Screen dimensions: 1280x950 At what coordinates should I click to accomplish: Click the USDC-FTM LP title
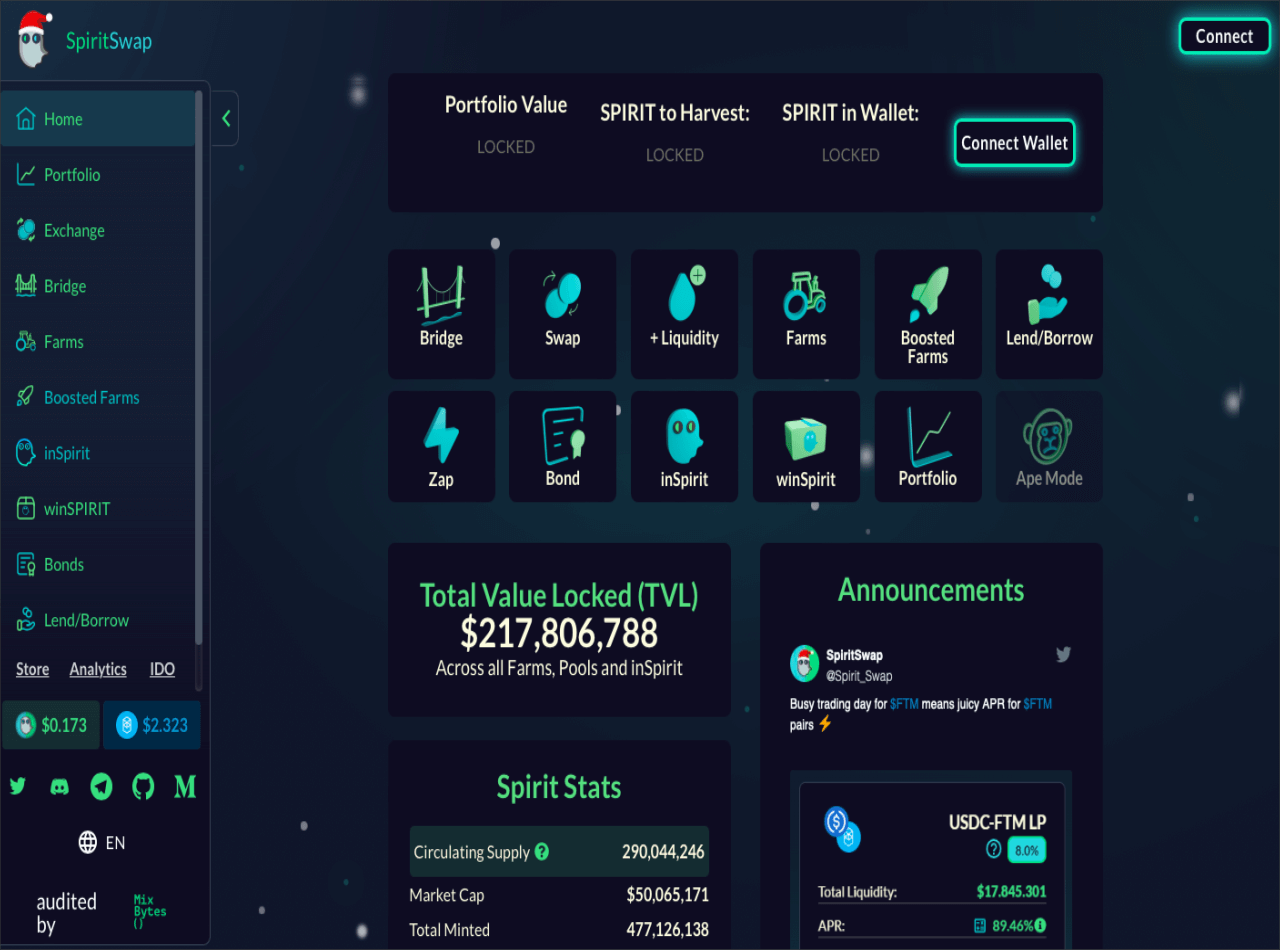[997, 822]
